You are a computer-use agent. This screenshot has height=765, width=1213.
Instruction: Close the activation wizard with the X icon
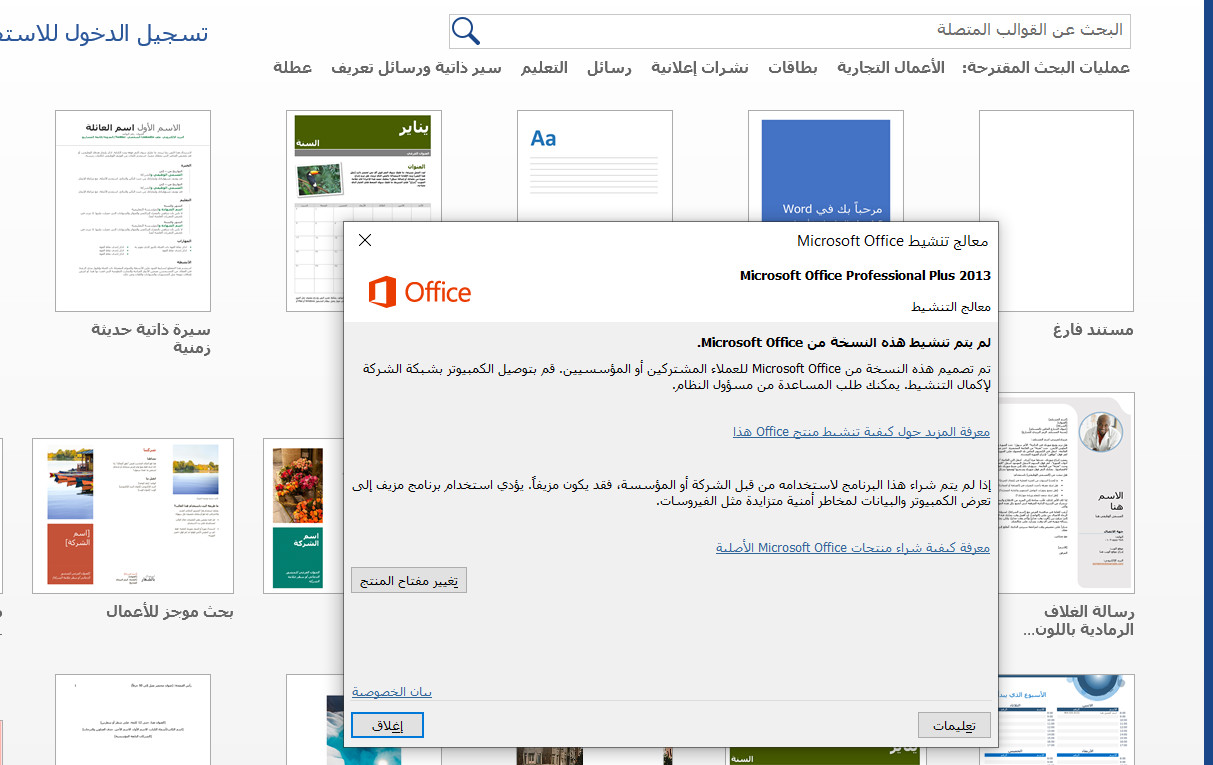tap(365, 240)
